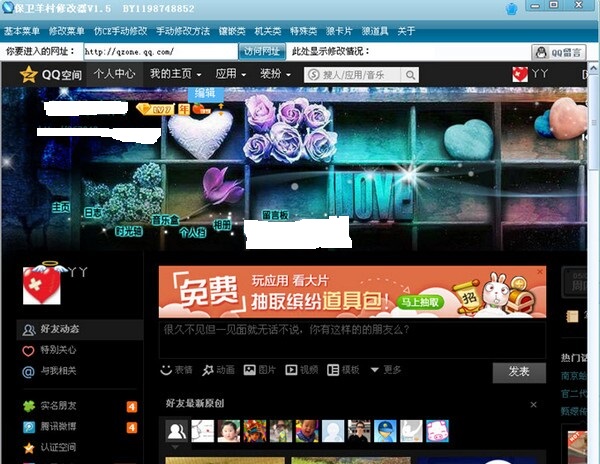Click the 马上抽取 button on the ad
The height and width of the screenshot is (464, 600).
(x=420, y=303)
